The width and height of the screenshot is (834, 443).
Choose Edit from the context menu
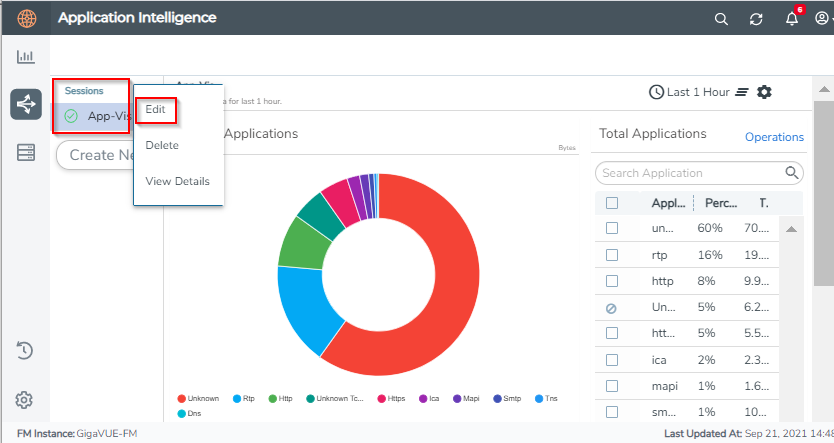155,110
